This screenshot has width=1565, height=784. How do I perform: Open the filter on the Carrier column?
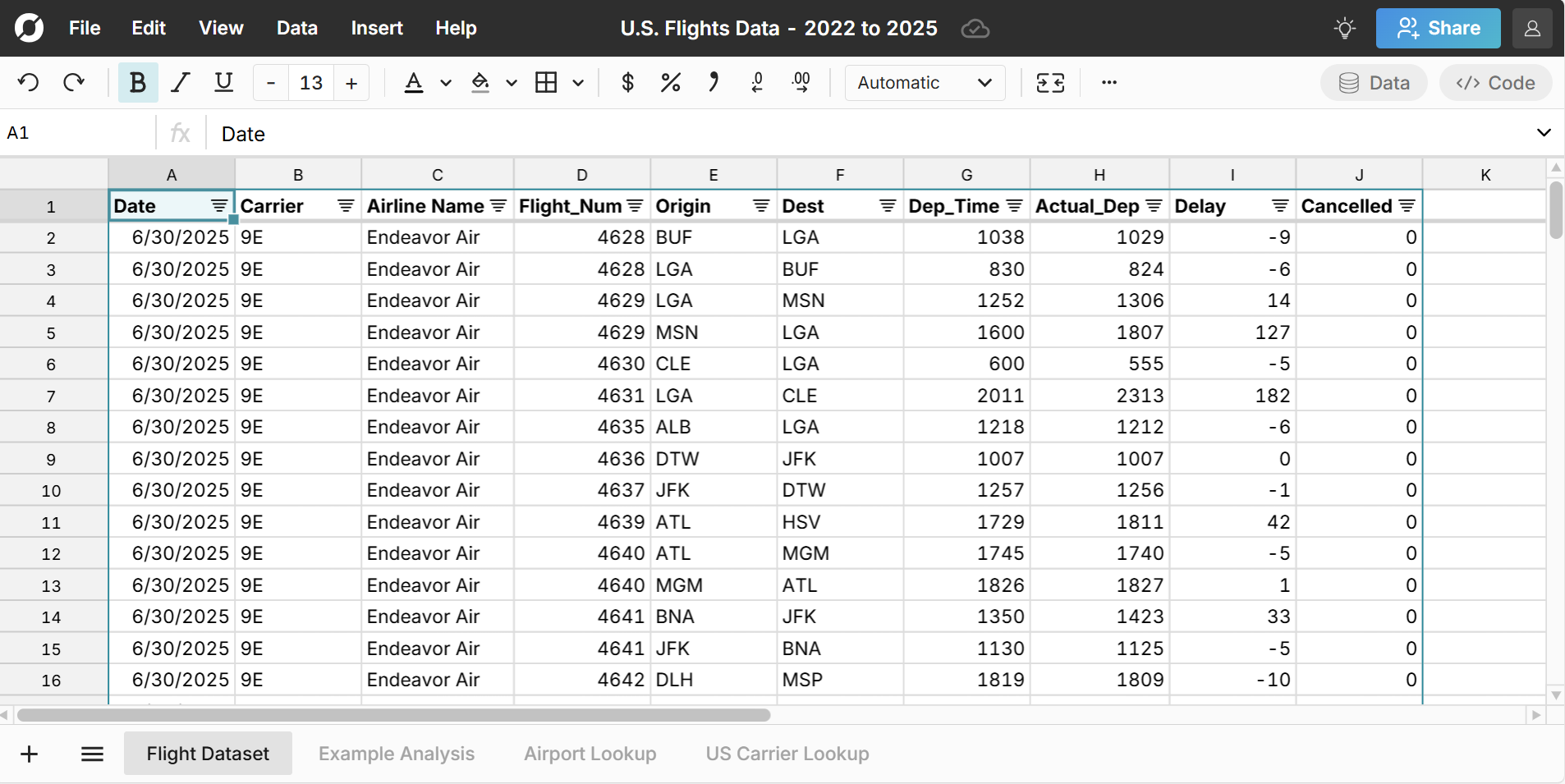click(x=345, y=205)
